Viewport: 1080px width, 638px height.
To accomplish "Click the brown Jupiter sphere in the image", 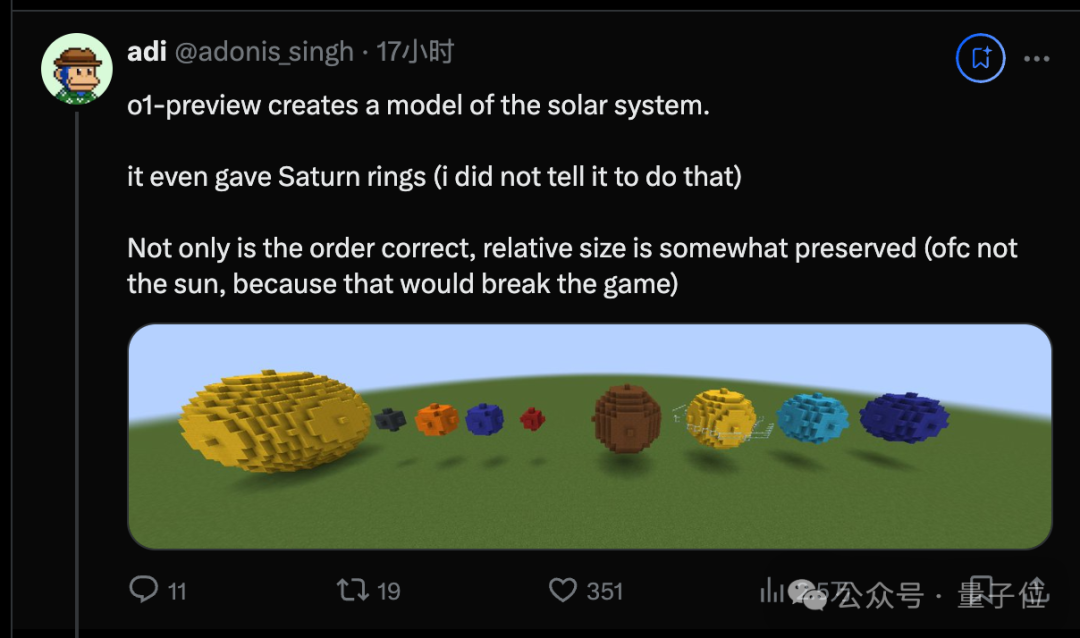I will click(626, 418).
